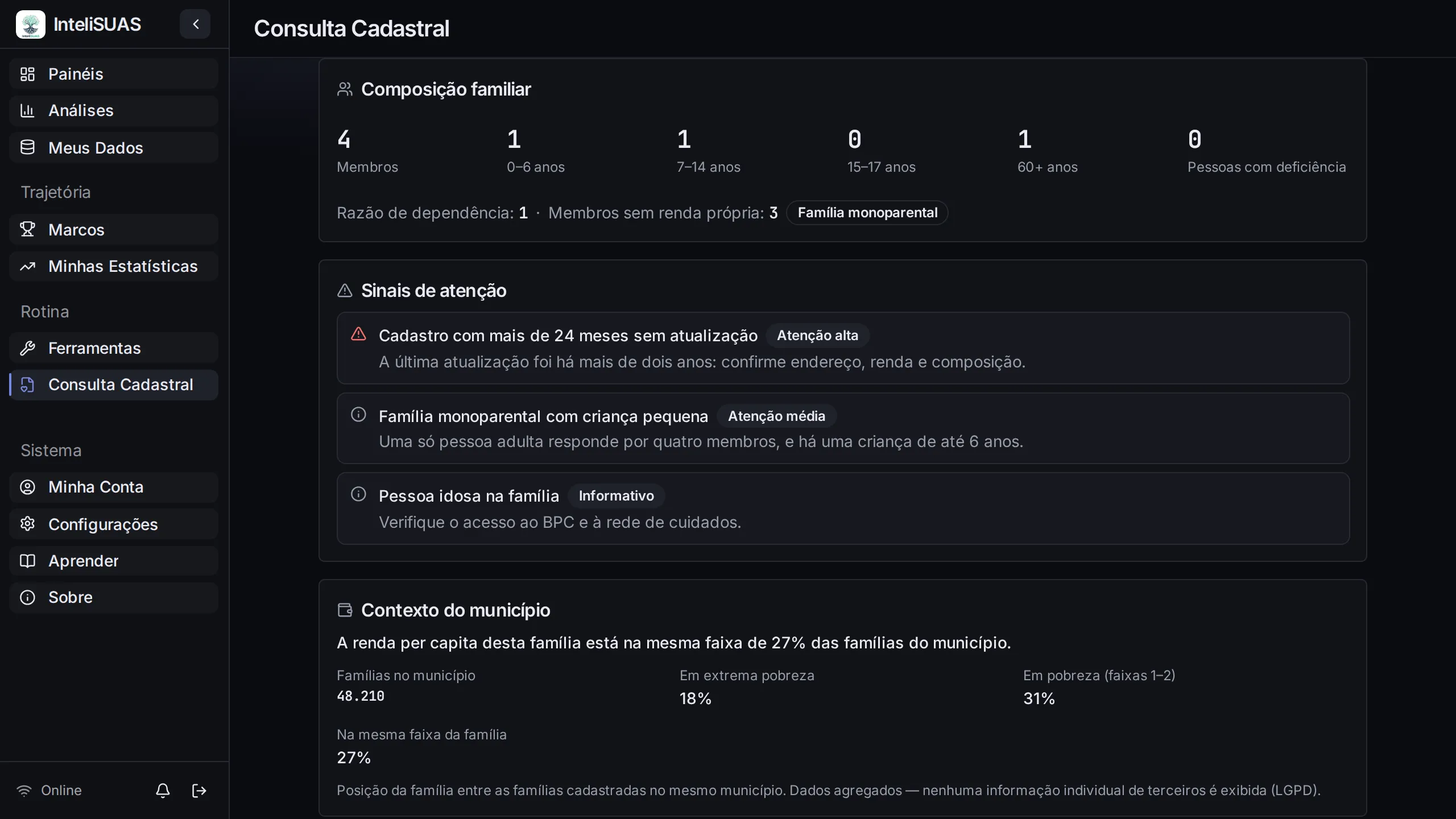
Task: Click the LGPD disclaimer note
Action: [829, 791]
